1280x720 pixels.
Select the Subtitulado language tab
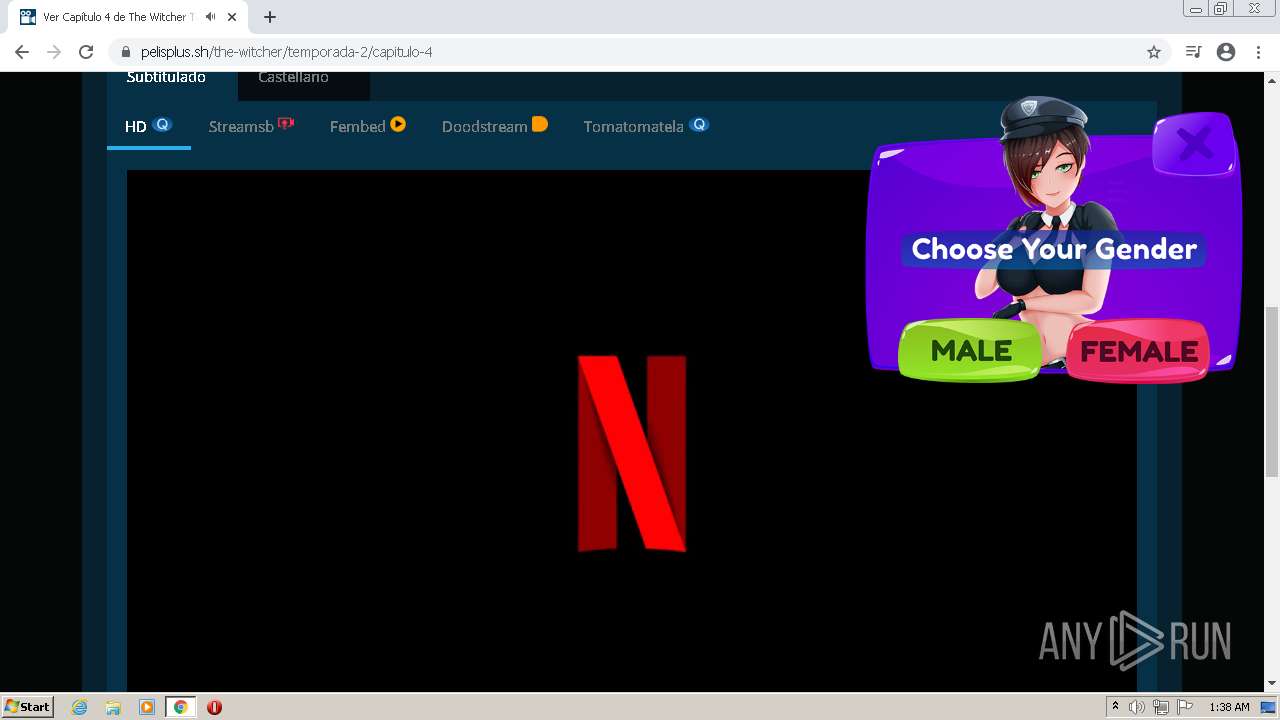[166, 78]
